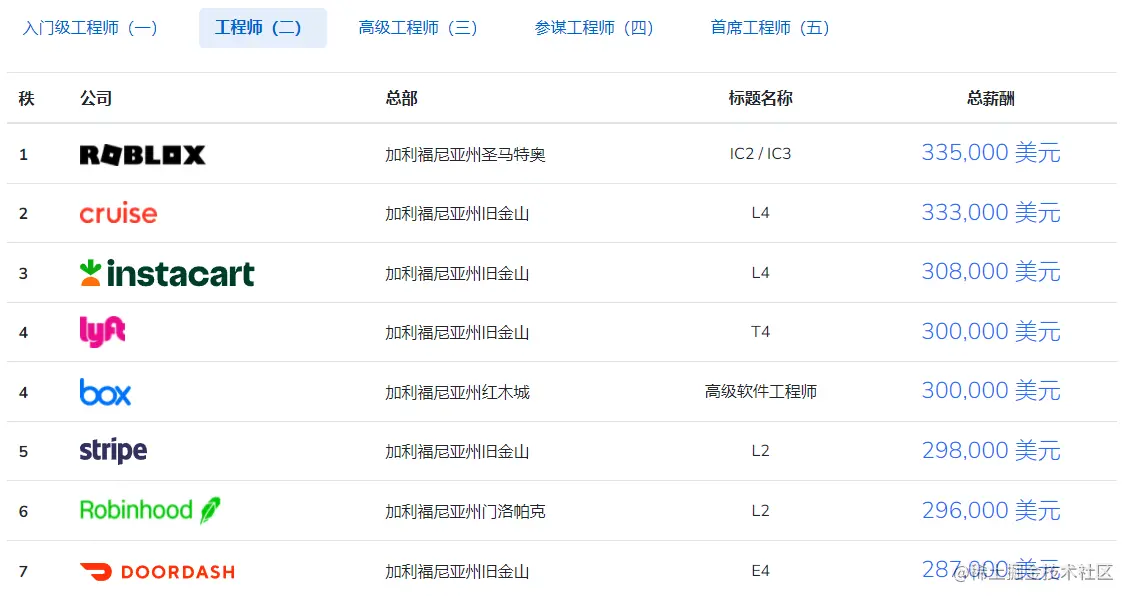Click 加利福尼亚州圣马特奥 headquarters text
Image resolution: width=1132 pixels, height=601 pixels.
465,155
